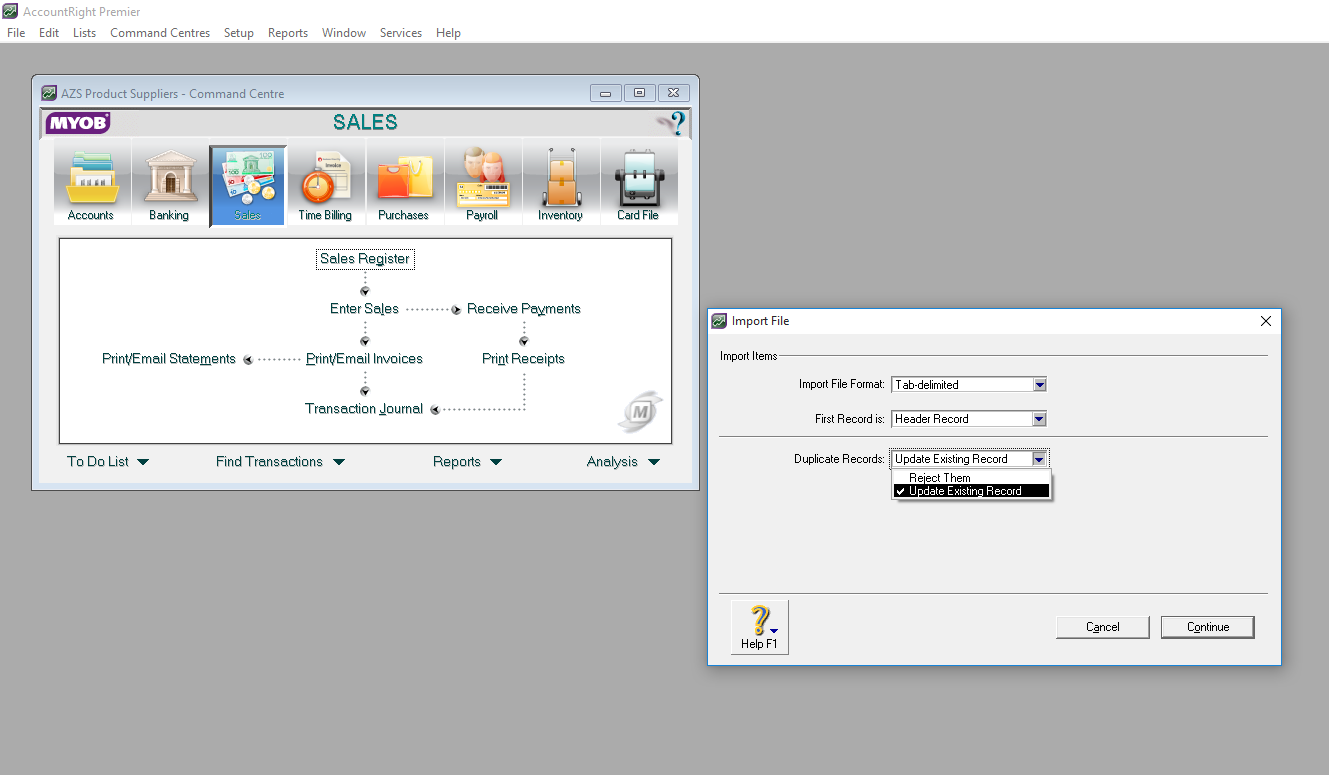This screenshot has height=775, width=1329.
Task: Expand the Reports dropdown in Command Centre
Action: [467, 462]
